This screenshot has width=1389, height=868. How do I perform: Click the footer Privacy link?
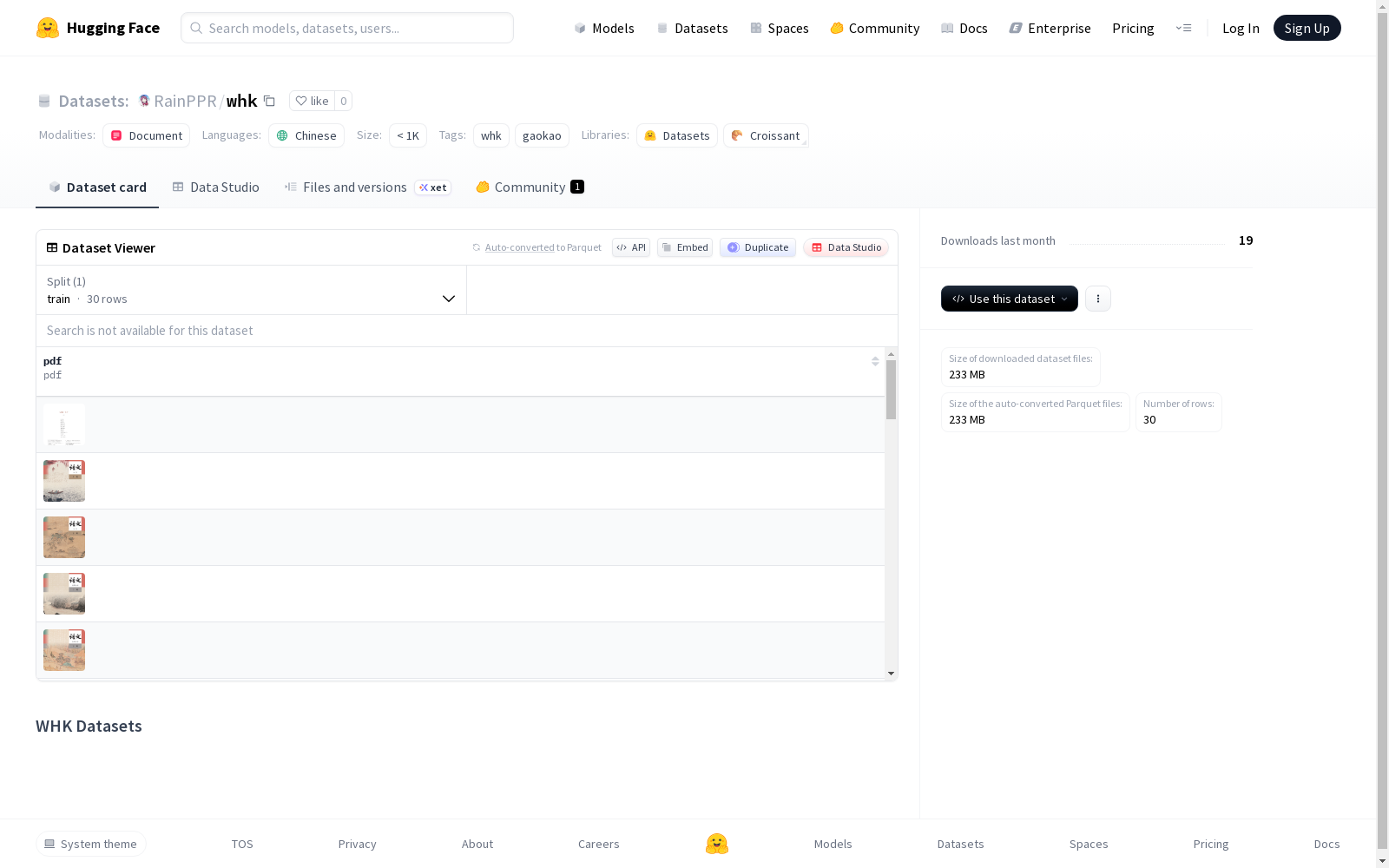click(358, 844)
